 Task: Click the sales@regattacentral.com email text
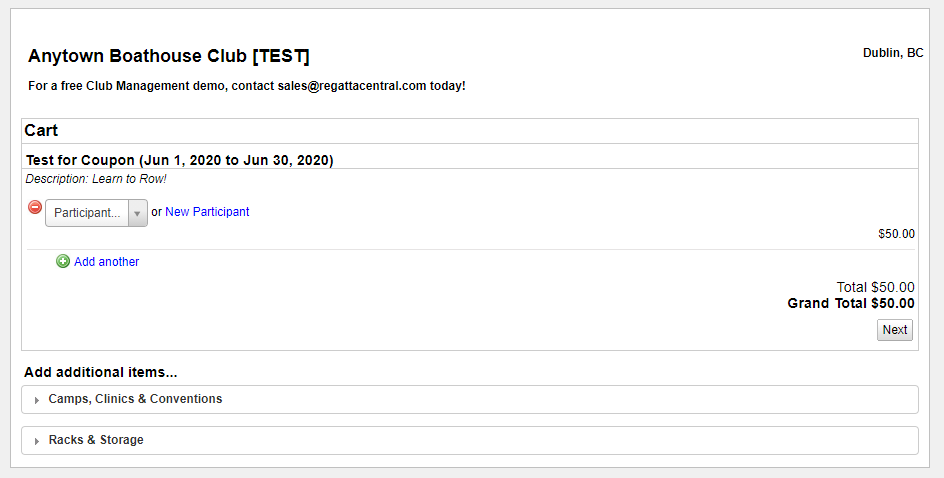coord(352,86)
